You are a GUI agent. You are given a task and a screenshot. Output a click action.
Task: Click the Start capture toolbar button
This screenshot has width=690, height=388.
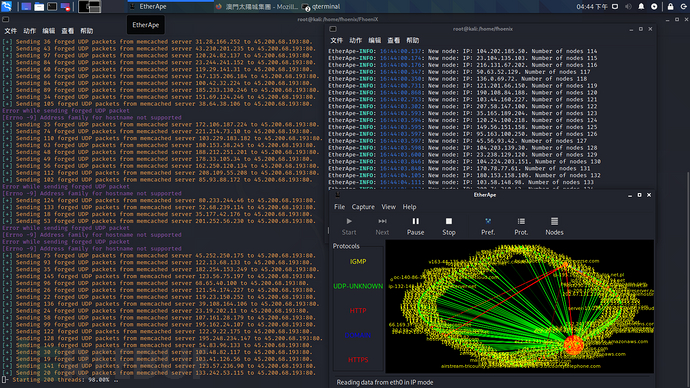coord(349,226)
